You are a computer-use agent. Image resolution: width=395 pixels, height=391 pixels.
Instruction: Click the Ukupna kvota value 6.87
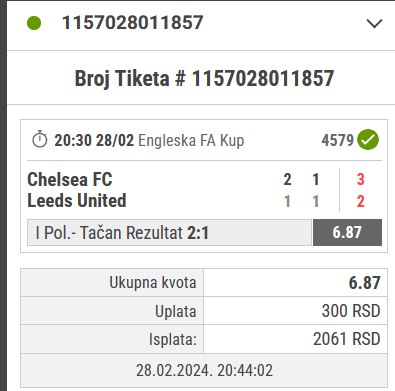click(364, 283)
